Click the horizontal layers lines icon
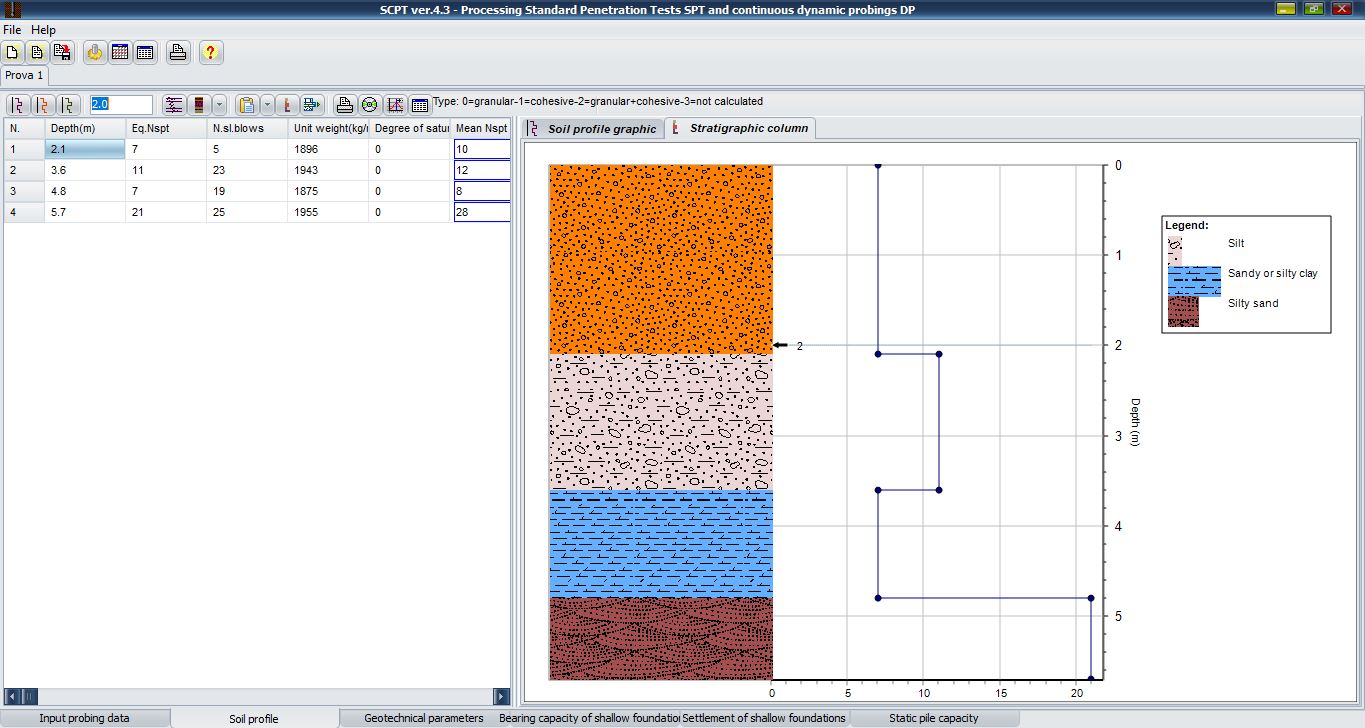Screen dimensions: 1365x728 tap(174, 105)
